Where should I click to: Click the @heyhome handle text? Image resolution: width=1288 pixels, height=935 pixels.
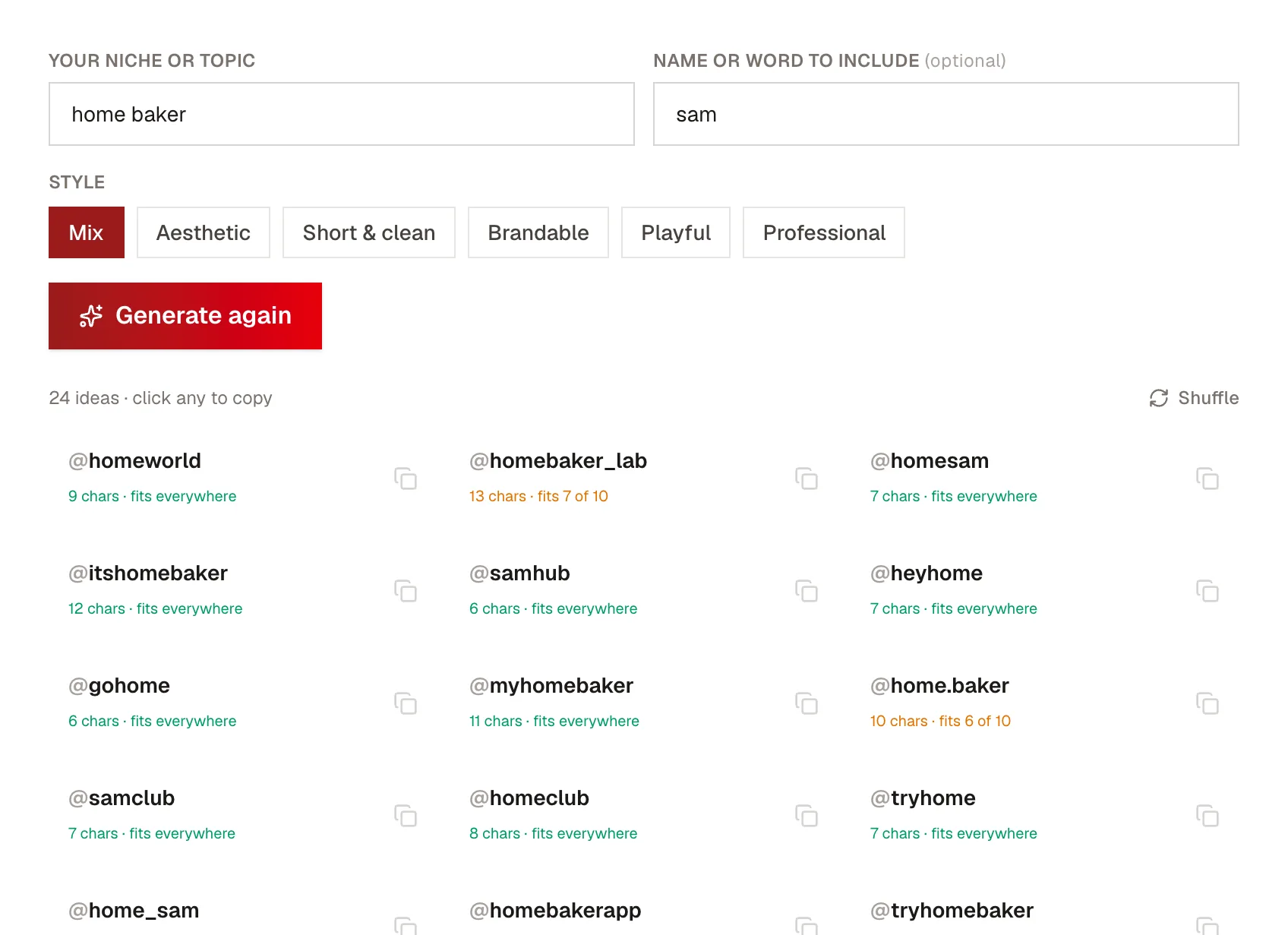(x=927, y=573)
